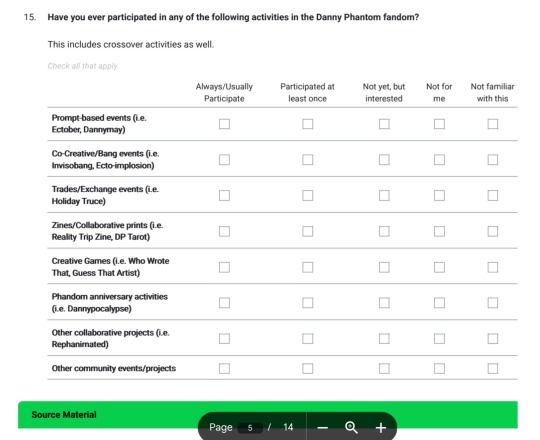Screen dimensions: 540x440
Task: Click the magnifier zoom reset icon
Action: coord(351,427)
